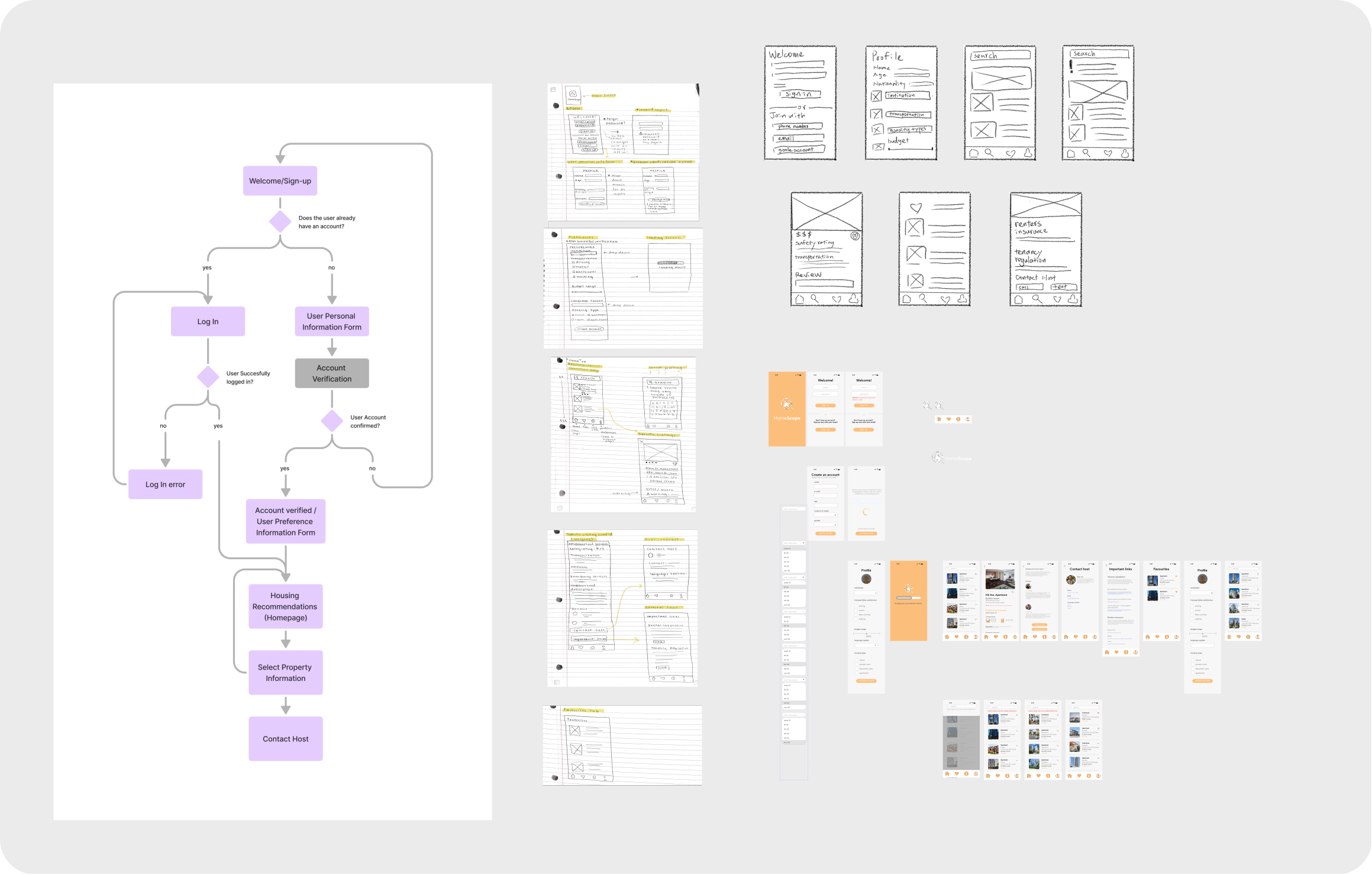Select the info icon in the standalone nav bar component
Image resolution: width=1372 pixels, height=875 pixels.
pos(958,419)
